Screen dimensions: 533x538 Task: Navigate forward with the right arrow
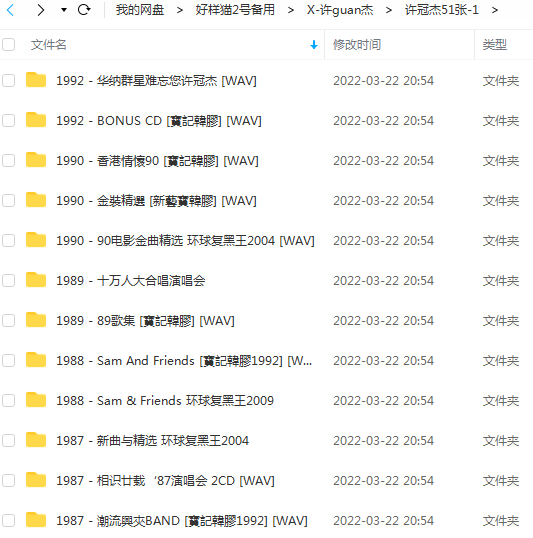point(40,10)
